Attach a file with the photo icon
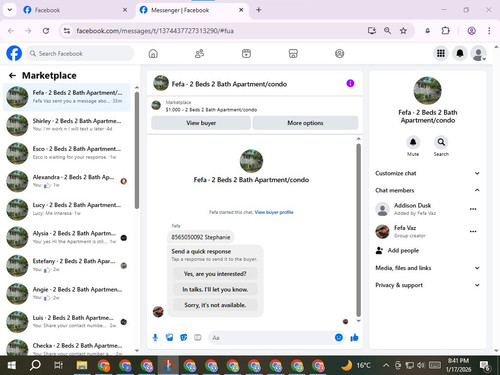 point(169,338)
